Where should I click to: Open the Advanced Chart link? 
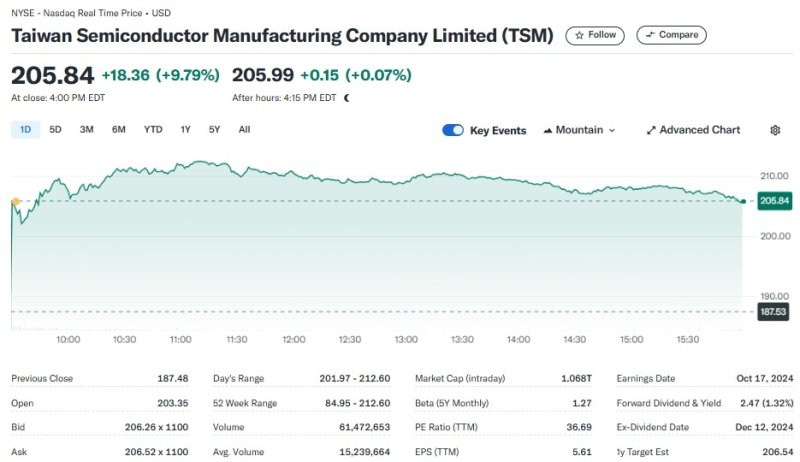[699, 130]
